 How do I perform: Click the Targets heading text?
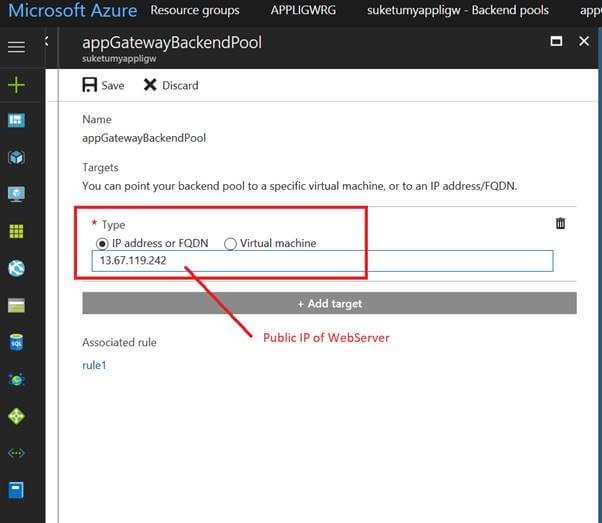tap(100, 167)
